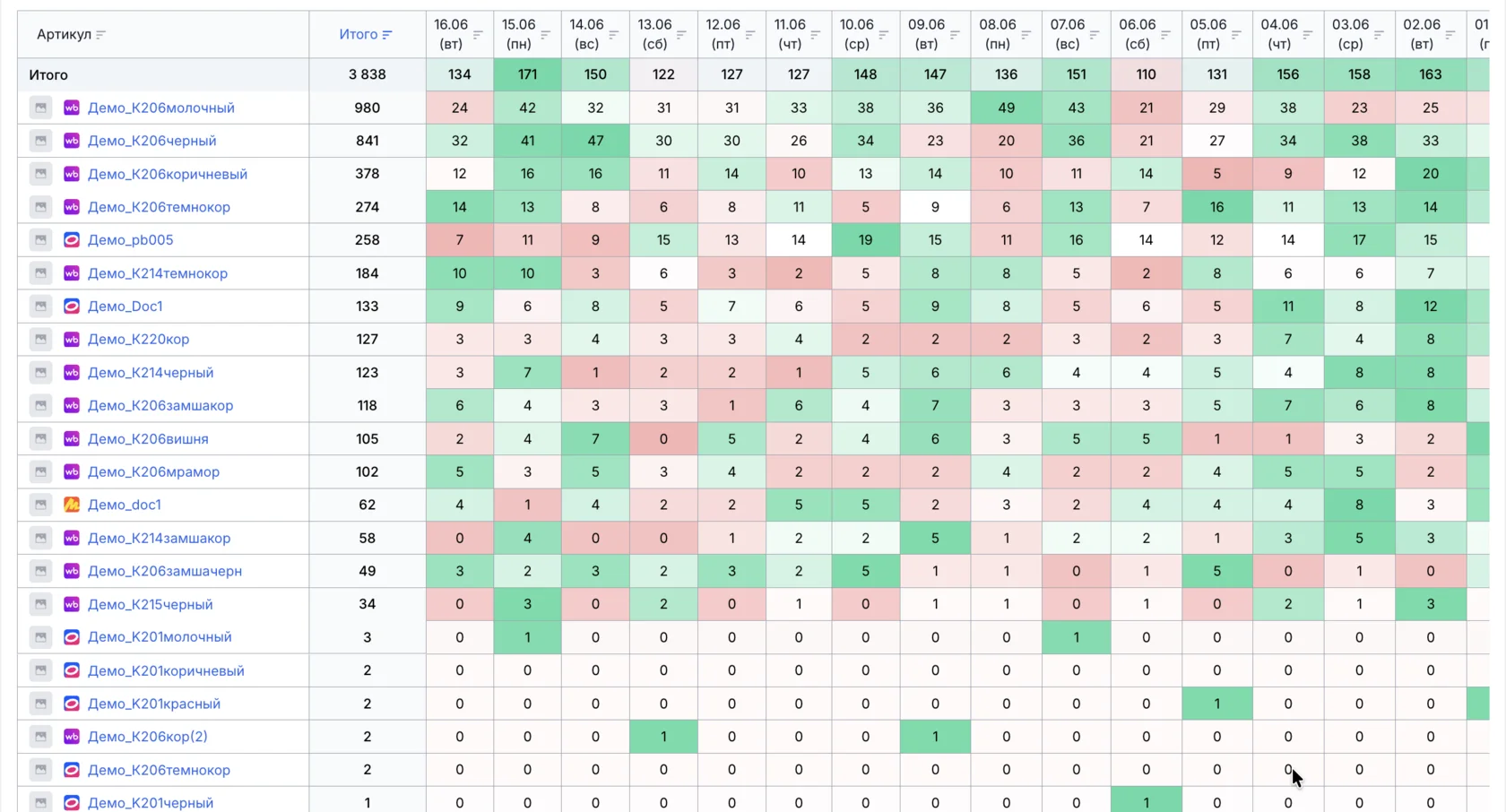The width and height of the screenshot is (1506, 812).
Task: Open the Демо_К206коричневый article link
Action: coord(168,174)
